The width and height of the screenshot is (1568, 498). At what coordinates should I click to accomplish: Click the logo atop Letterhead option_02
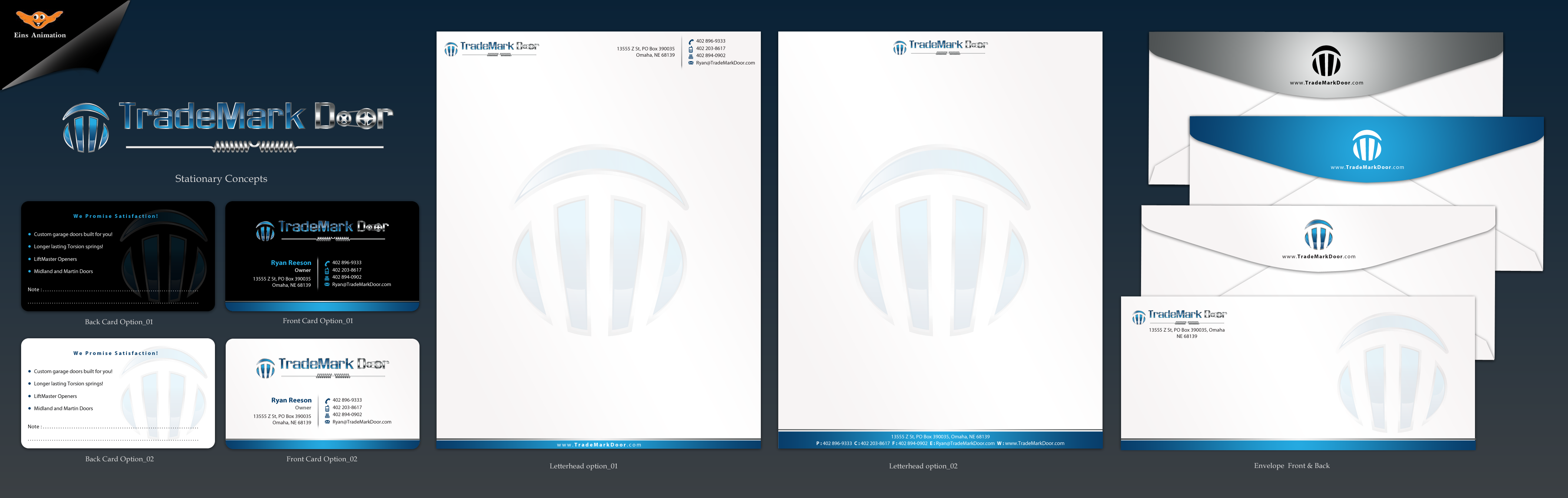(940, 47)
